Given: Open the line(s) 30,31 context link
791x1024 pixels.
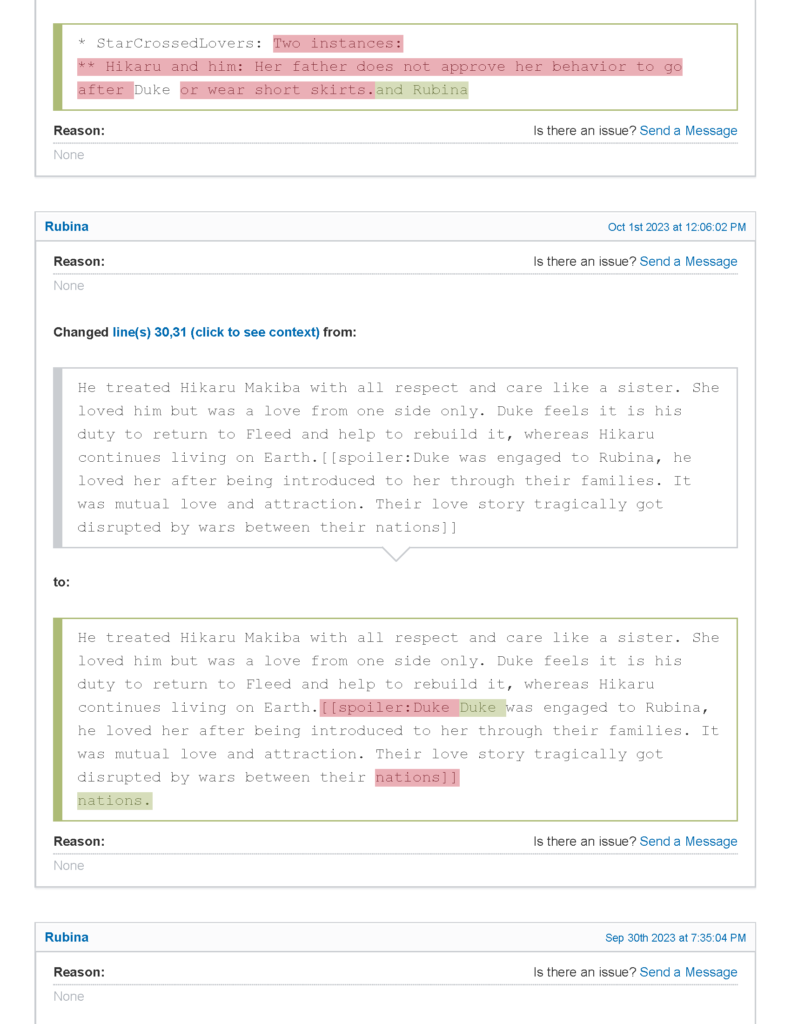Looking at the screenshot, I should point(216,332).
